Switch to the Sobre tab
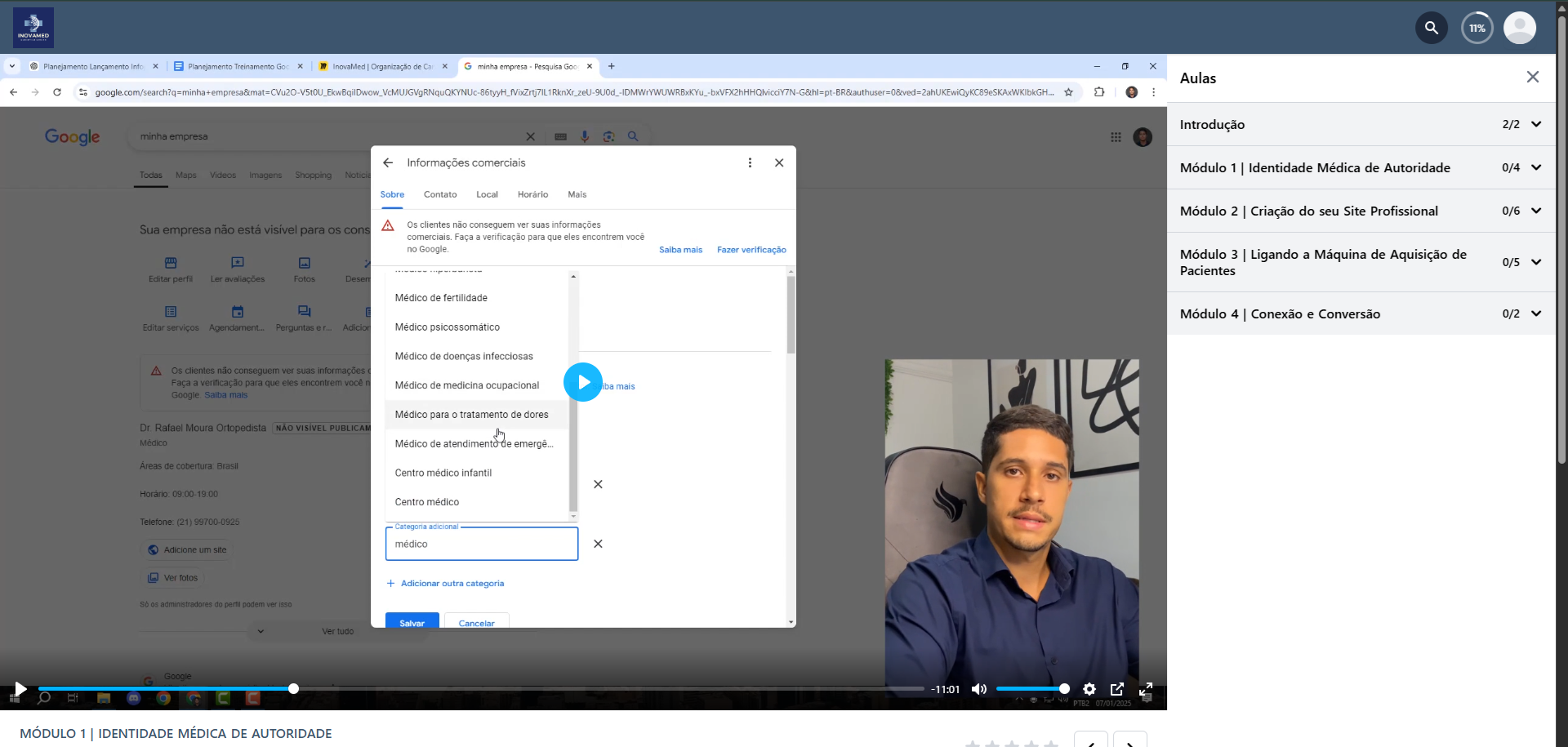Viewport: 1568px width, 747px height. (392, 194)
